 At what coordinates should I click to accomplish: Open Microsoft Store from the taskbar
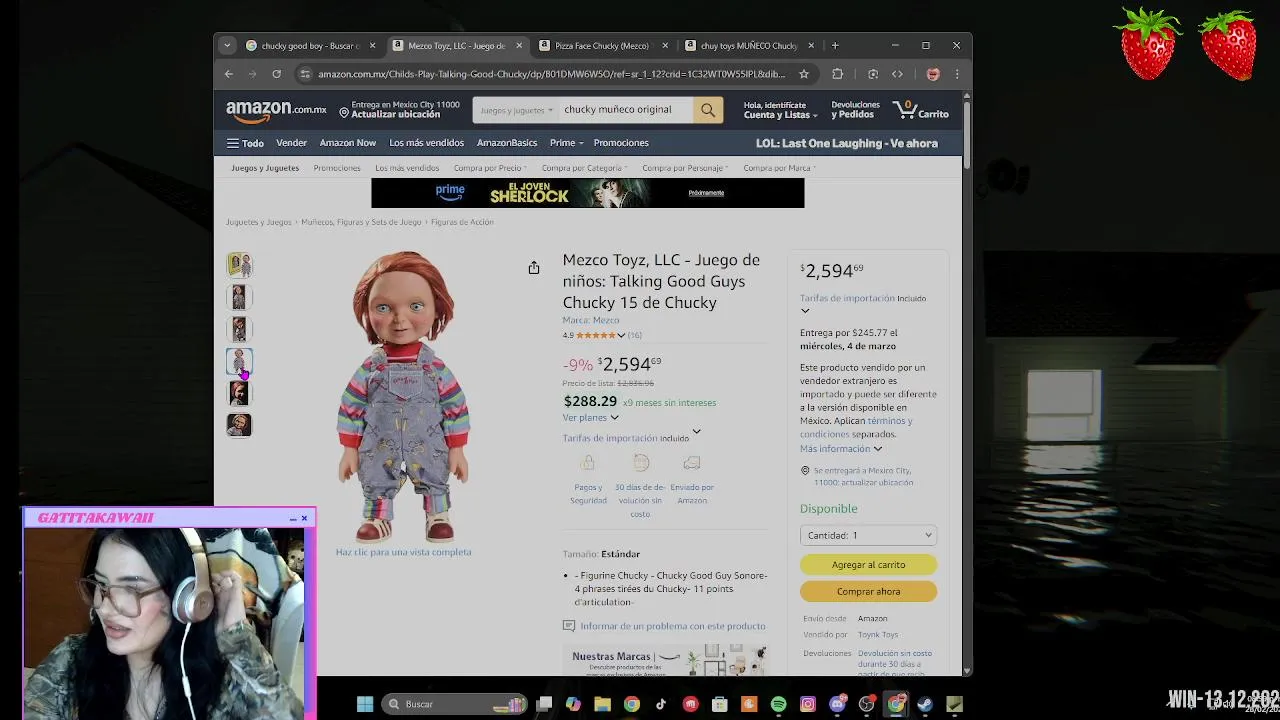click(x=720, y=704)
